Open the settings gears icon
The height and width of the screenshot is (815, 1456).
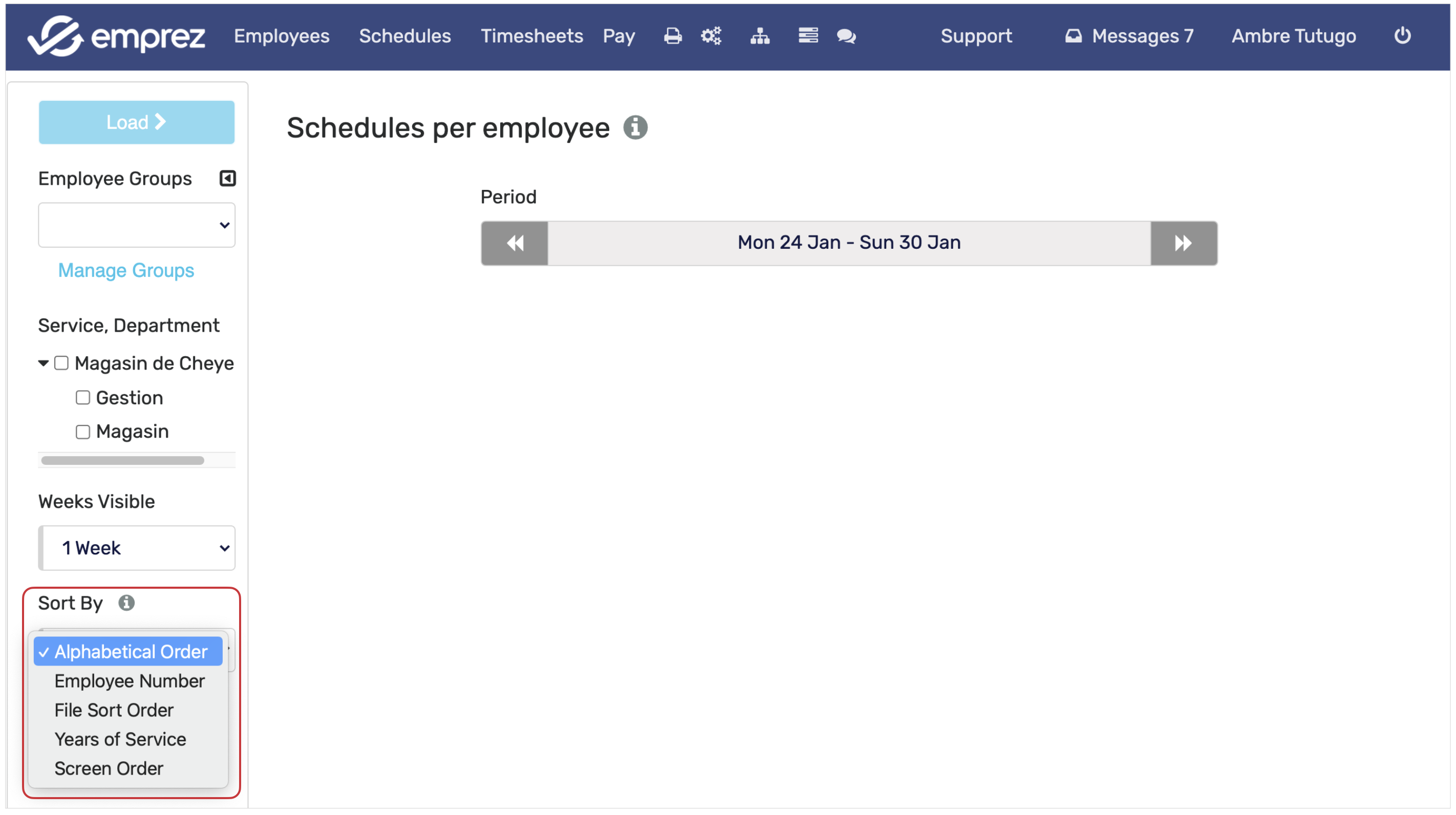[x=711, y=36]
